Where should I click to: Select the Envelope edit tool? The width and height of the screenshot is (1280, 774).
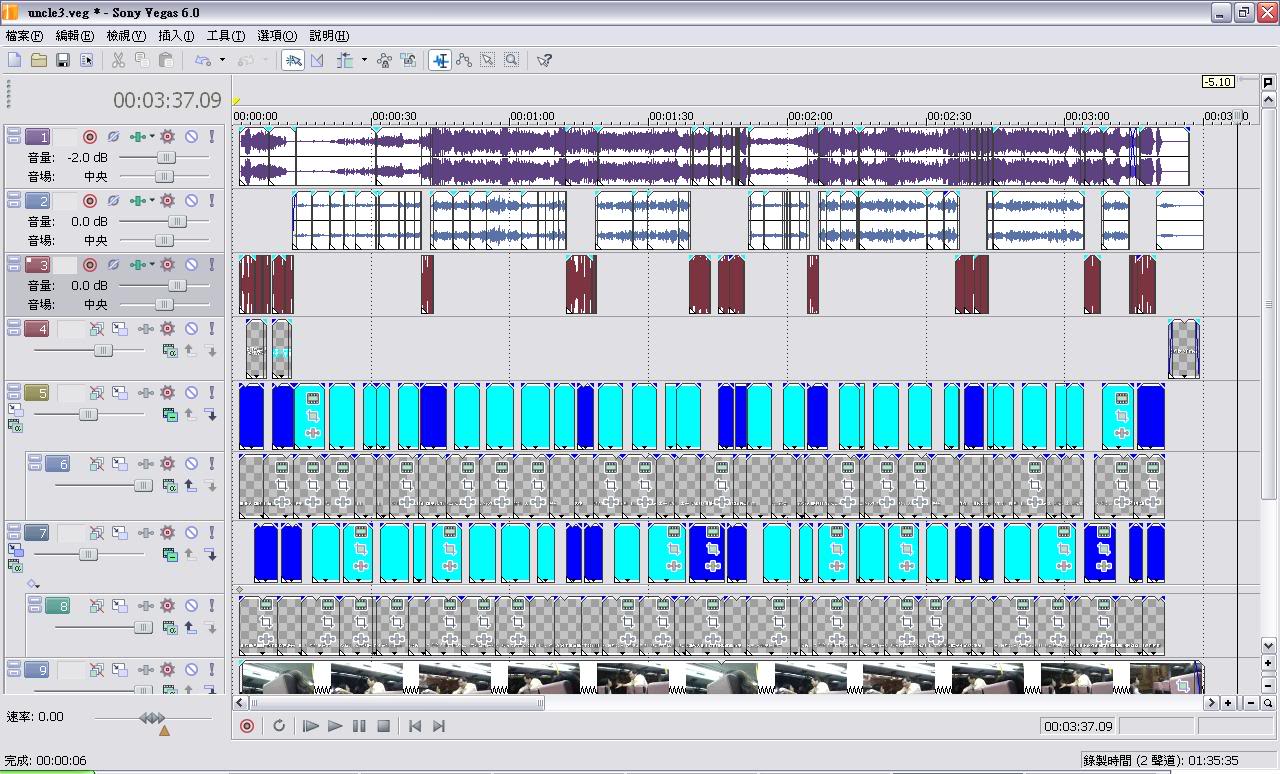(x=464, y=60)
